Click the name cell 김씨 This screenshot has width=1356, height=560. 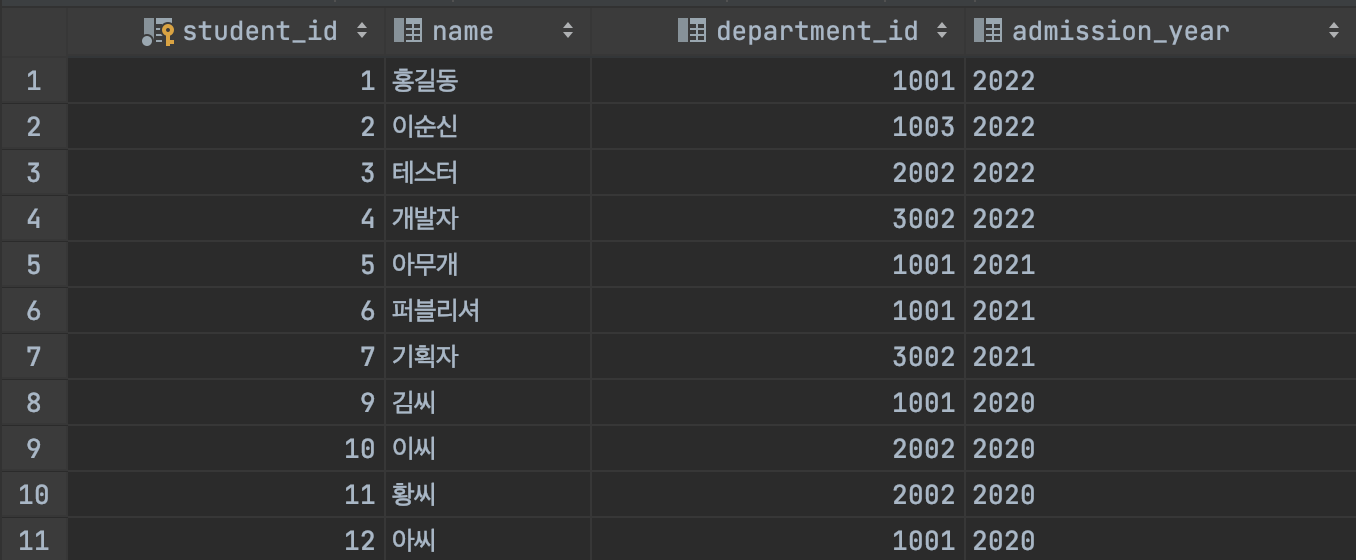(488, 403)
